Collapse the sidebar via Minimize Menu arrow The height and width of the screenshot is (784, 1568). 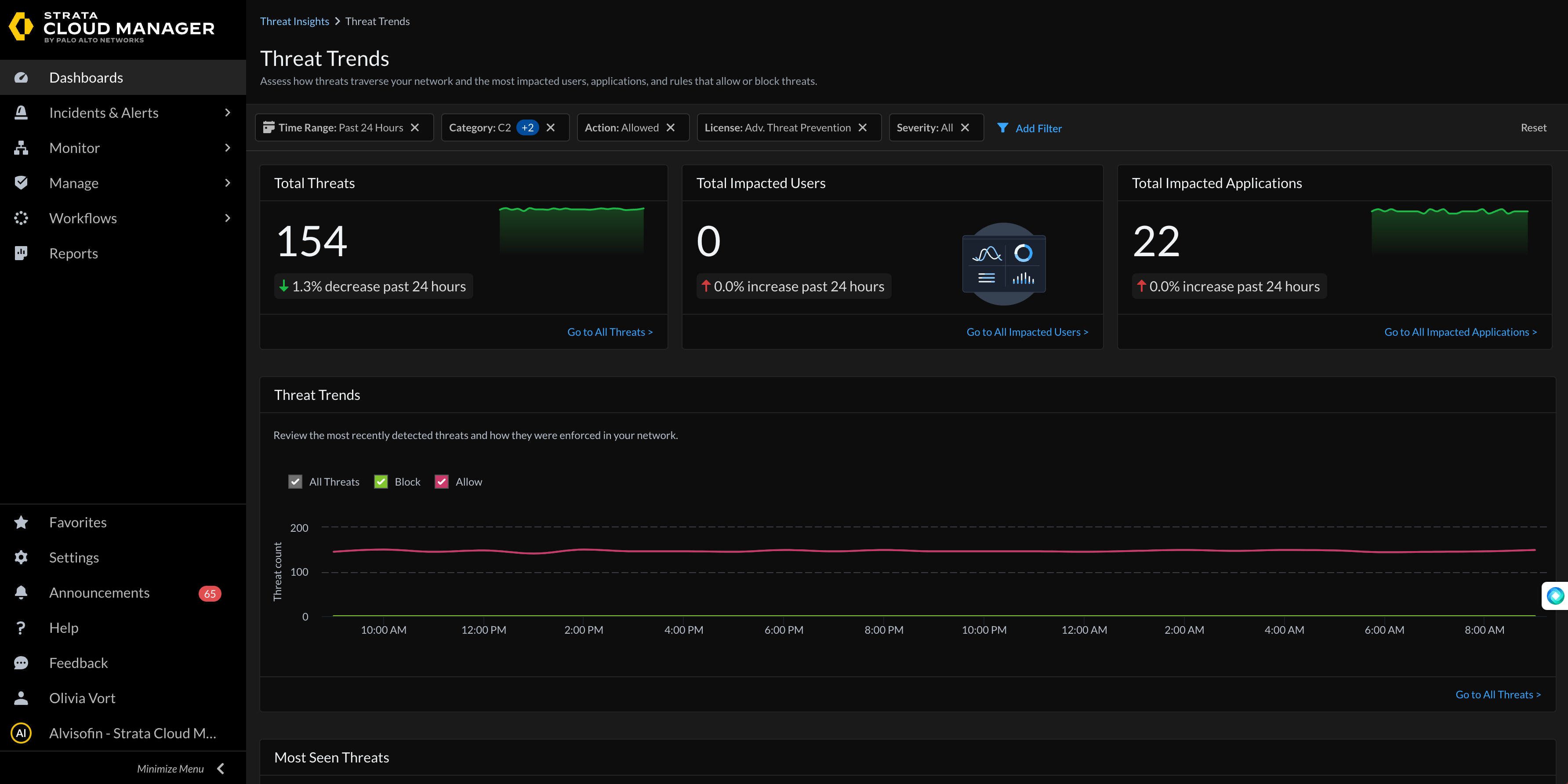220,768
